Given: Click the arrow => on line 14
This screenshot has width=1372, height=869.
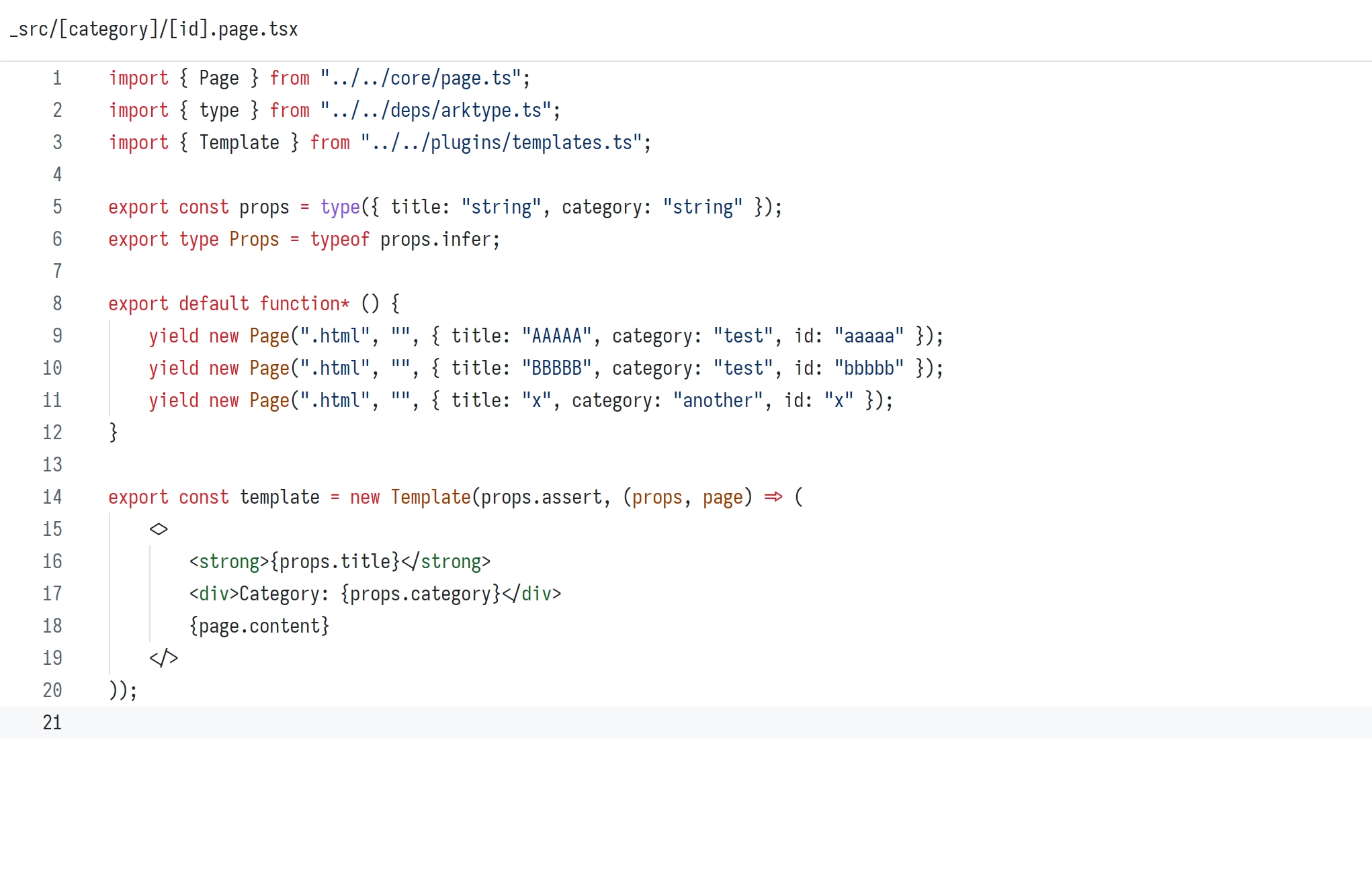Looking at the screenshot, I should click(773, 498).
